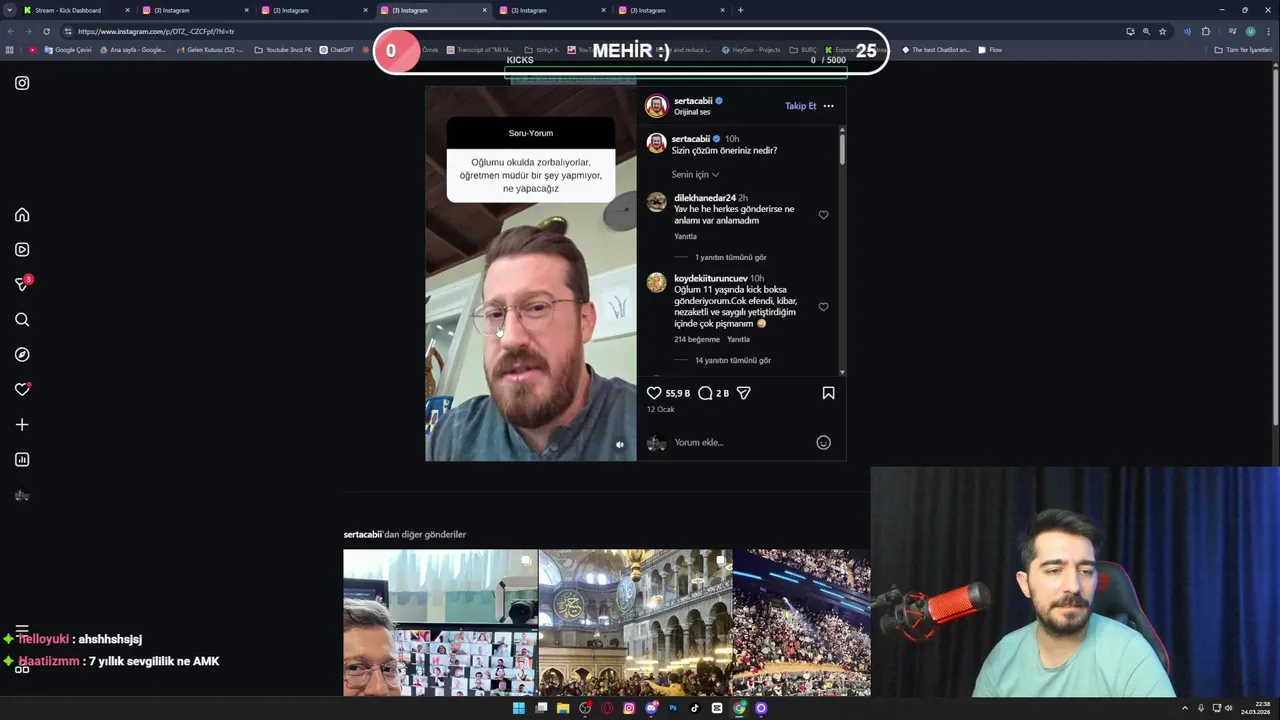Image resolution: width=1280 pixels, height=720 pixels.
Task: Open File Explorer from the taskbar
Action: pyautogui.click(x=563, y=708)
